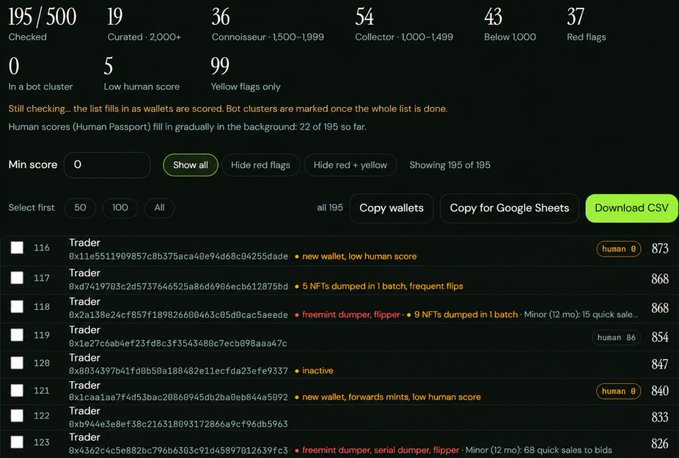Image resolution: width=679 pixels, height=458 pixels.
Task: Switch to Hide red flags filter
Action: [x=260, y=165]
